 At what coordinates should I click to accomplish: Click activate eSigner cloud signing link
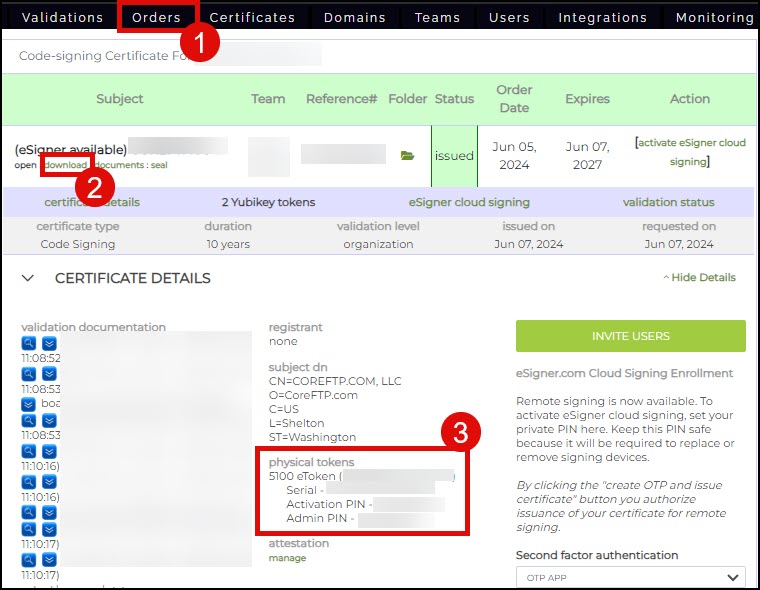pos(690,151)
